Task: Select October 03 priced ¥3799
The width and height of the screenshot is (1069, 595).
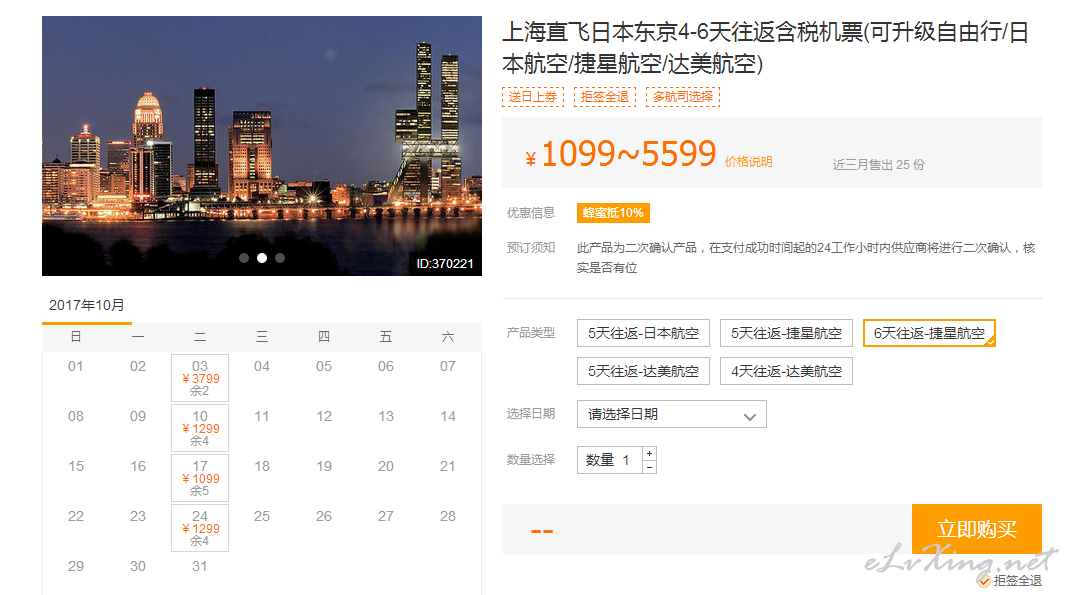Action: click(200, 378)
